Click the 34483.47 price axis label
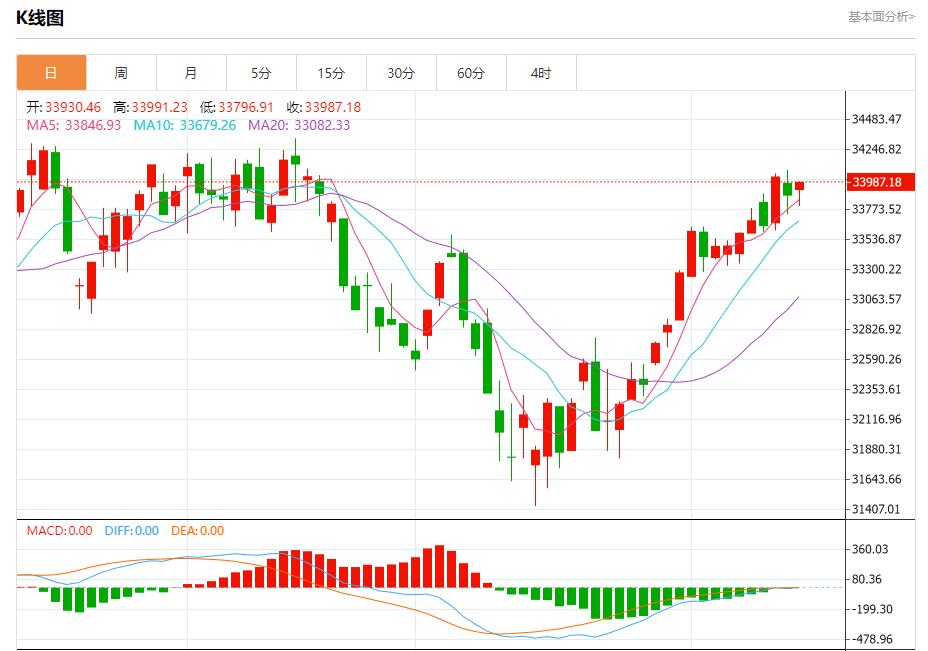Image resolution: width=928 pixels, height=651 pixels. (x=876, y=119)
